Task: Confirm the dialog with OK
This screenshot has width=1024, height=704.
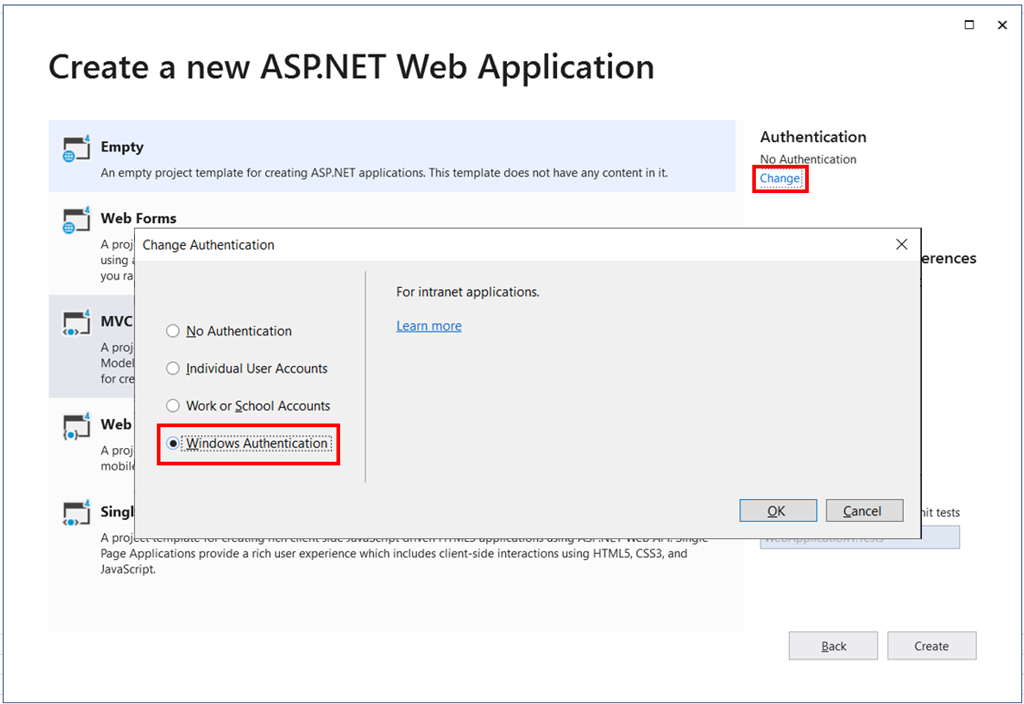Action: (x=776, y=511)
